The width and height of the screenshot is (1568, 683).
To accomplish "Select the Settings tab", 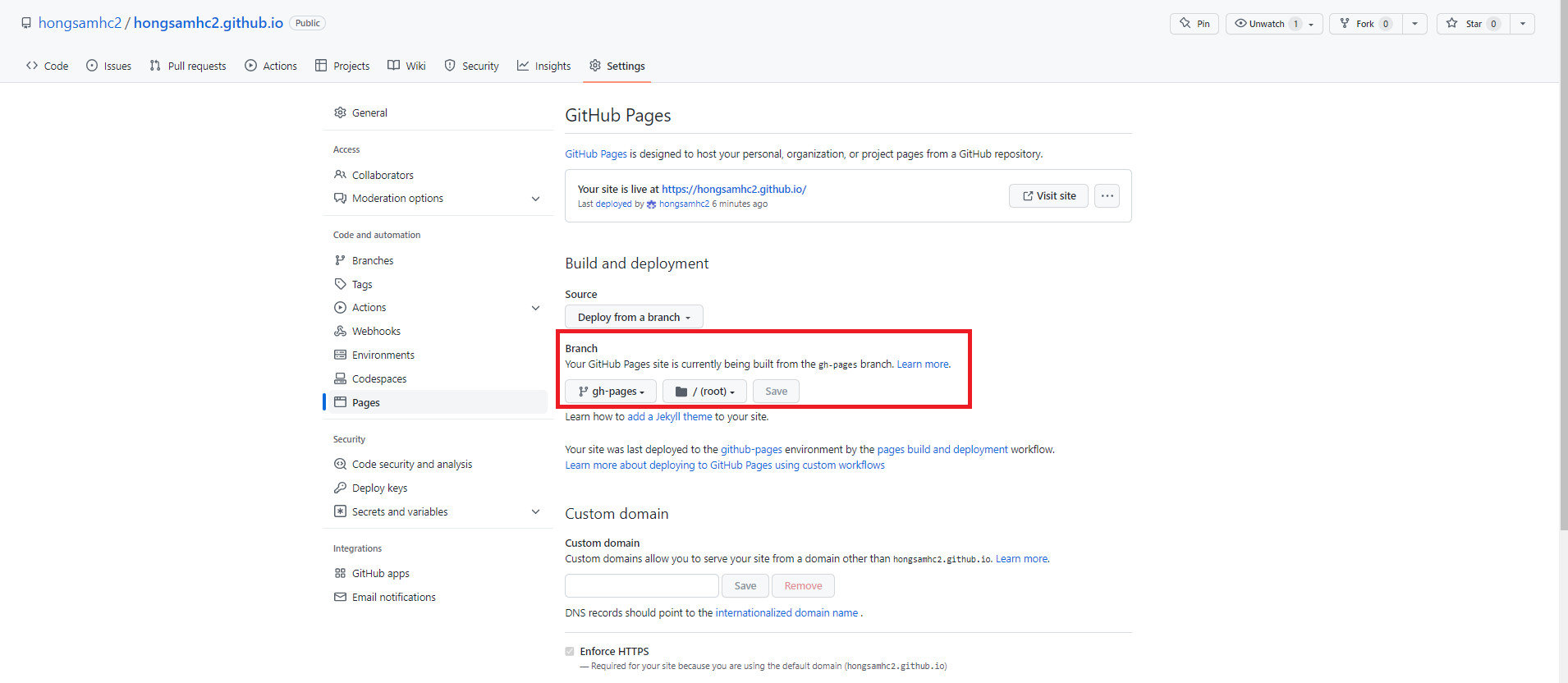I will [x=617, y=66].
